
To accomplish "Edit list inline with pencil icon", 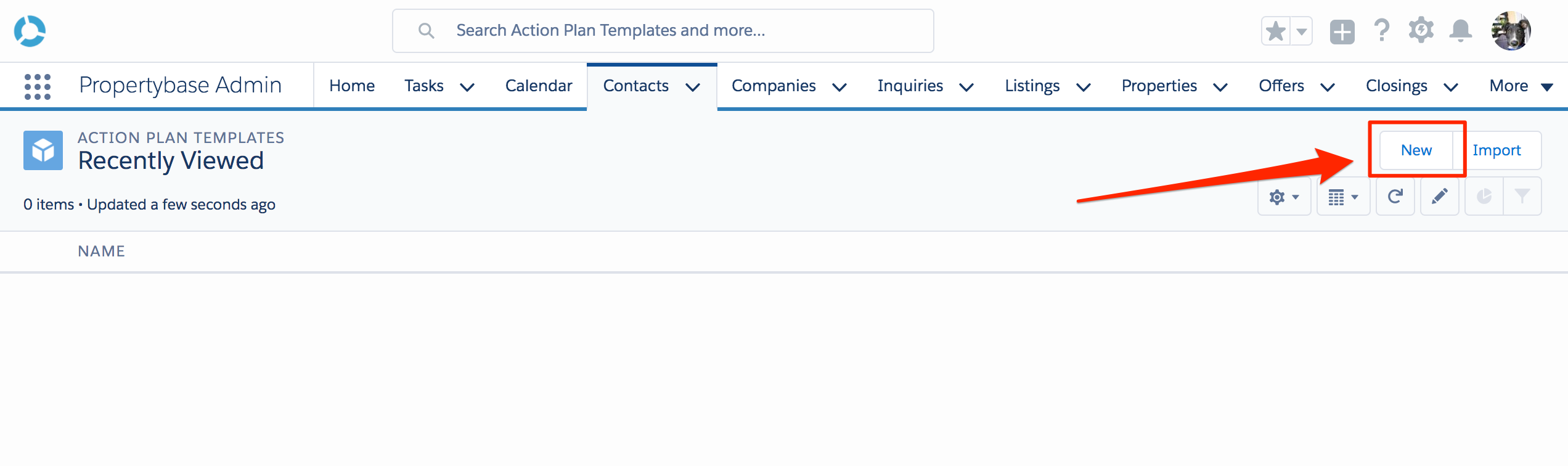I will (x=1440, y=197).
